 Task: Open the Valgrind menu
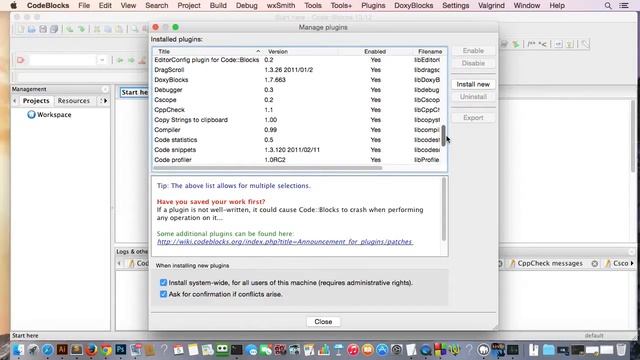pos(491,6)
